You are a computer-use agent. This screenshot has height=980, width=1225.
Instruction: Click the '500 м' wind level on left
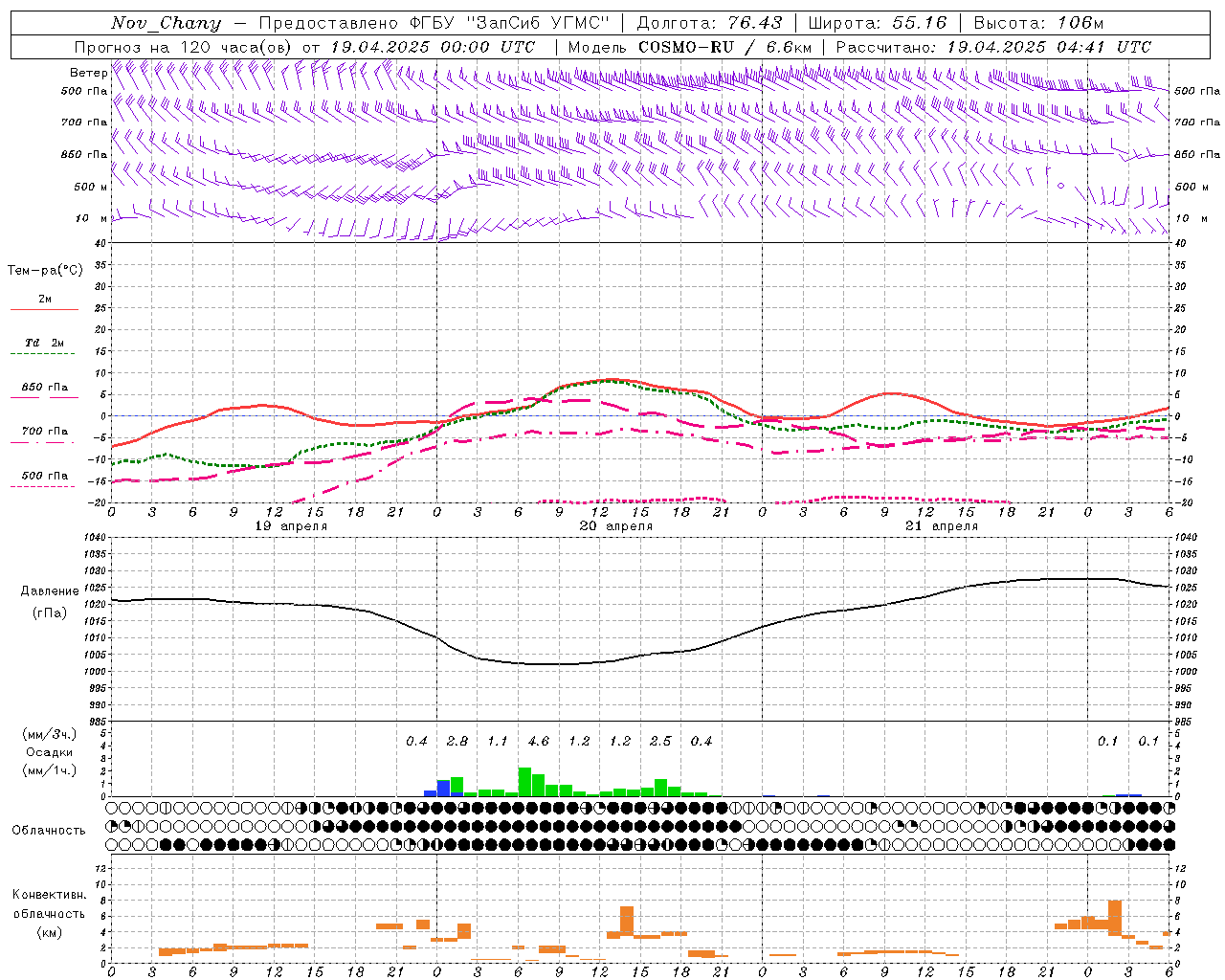click(x=91, y=188)
